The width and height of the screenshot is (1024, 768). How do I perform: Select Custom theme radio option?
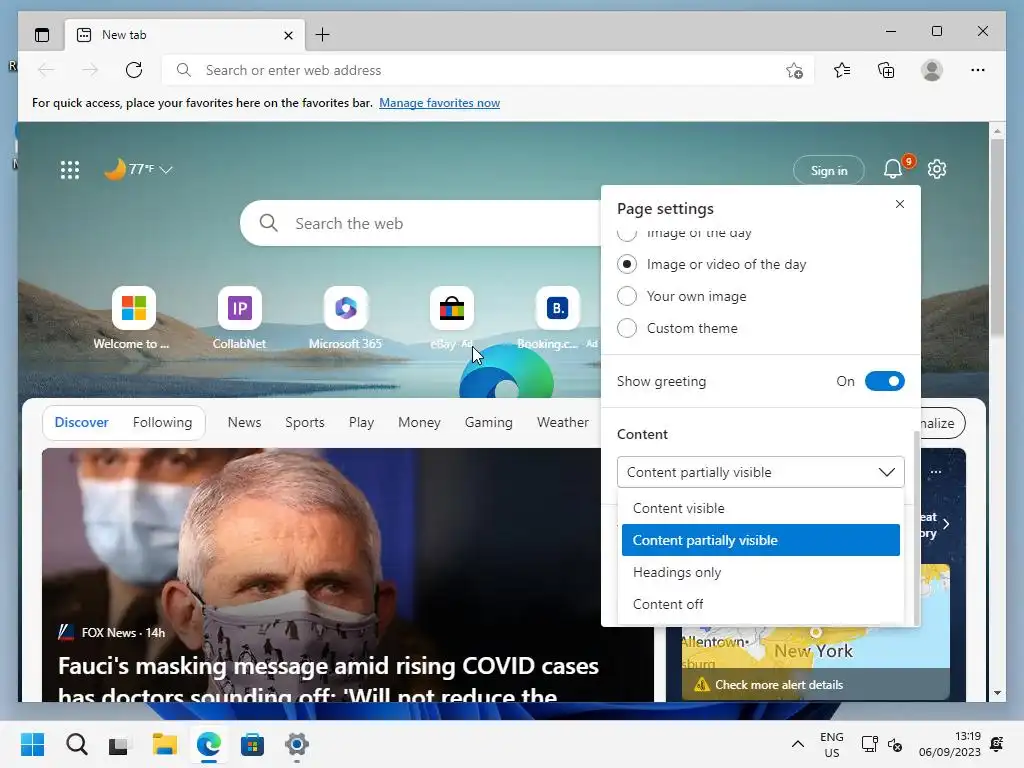pos(627,328)
